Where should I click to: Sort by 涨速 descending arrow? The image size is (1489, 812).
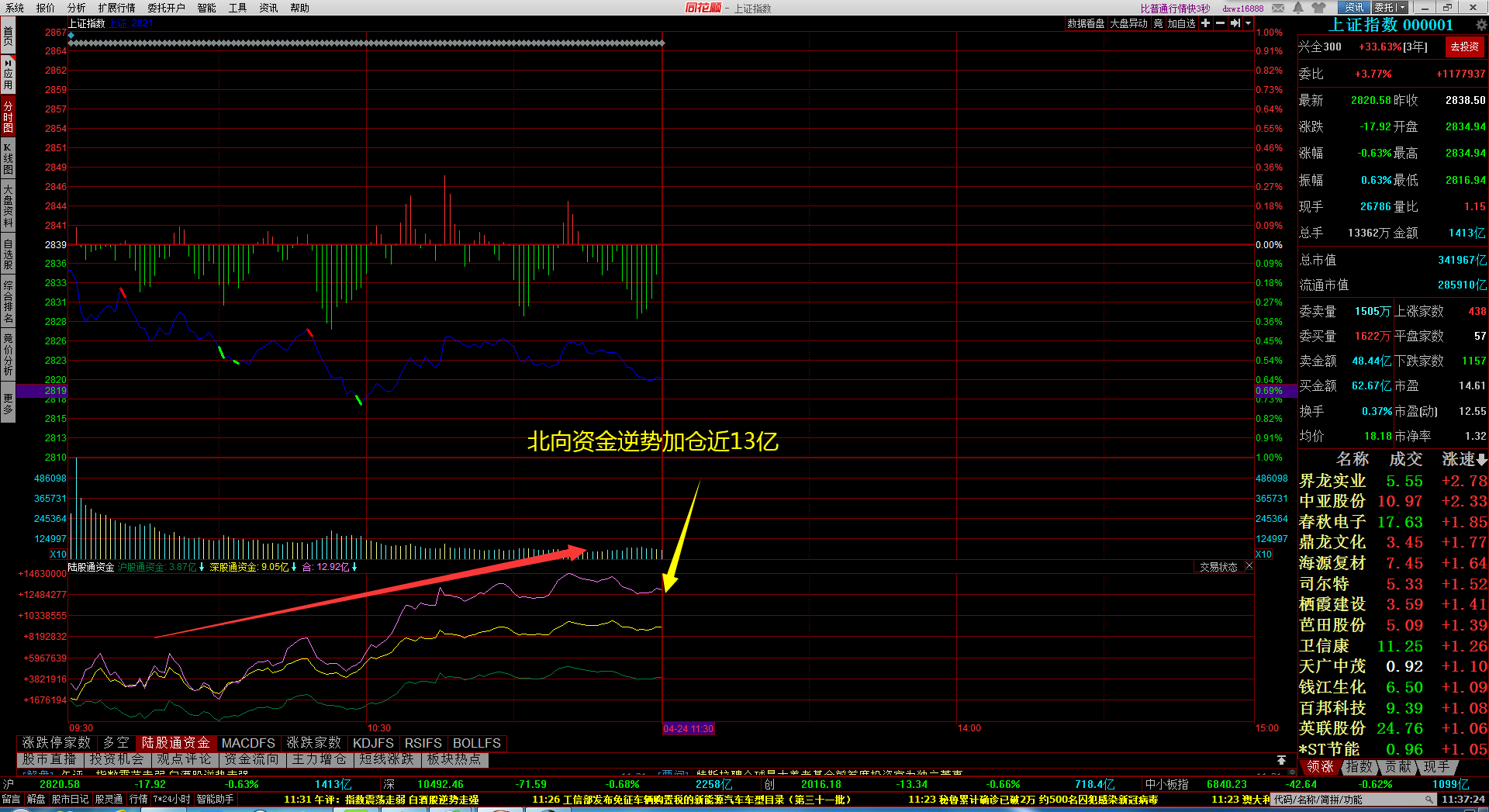click(x=1482, y=460)
